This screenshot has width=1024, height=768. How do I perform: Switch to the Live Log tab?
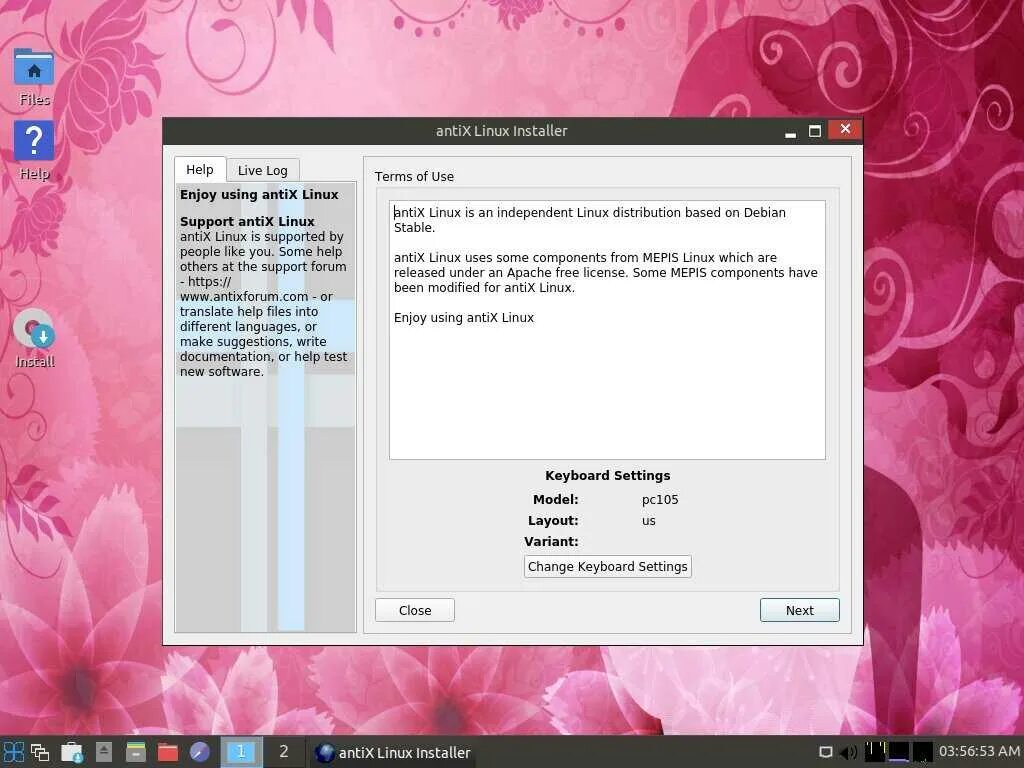(x=263, y=170)
